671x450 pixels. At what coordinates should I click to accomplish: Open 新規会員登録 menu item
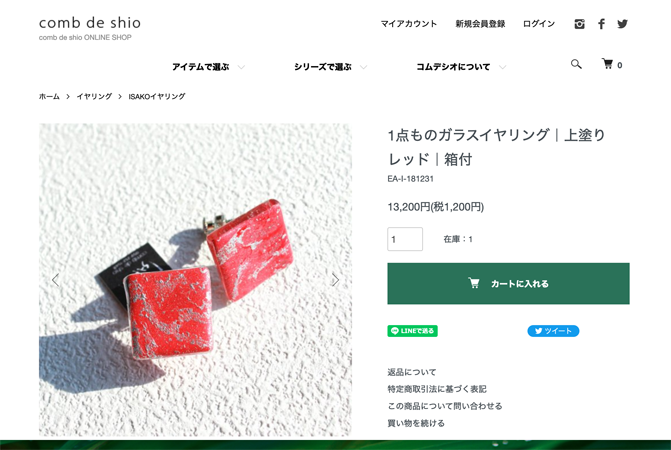[480, 24]
